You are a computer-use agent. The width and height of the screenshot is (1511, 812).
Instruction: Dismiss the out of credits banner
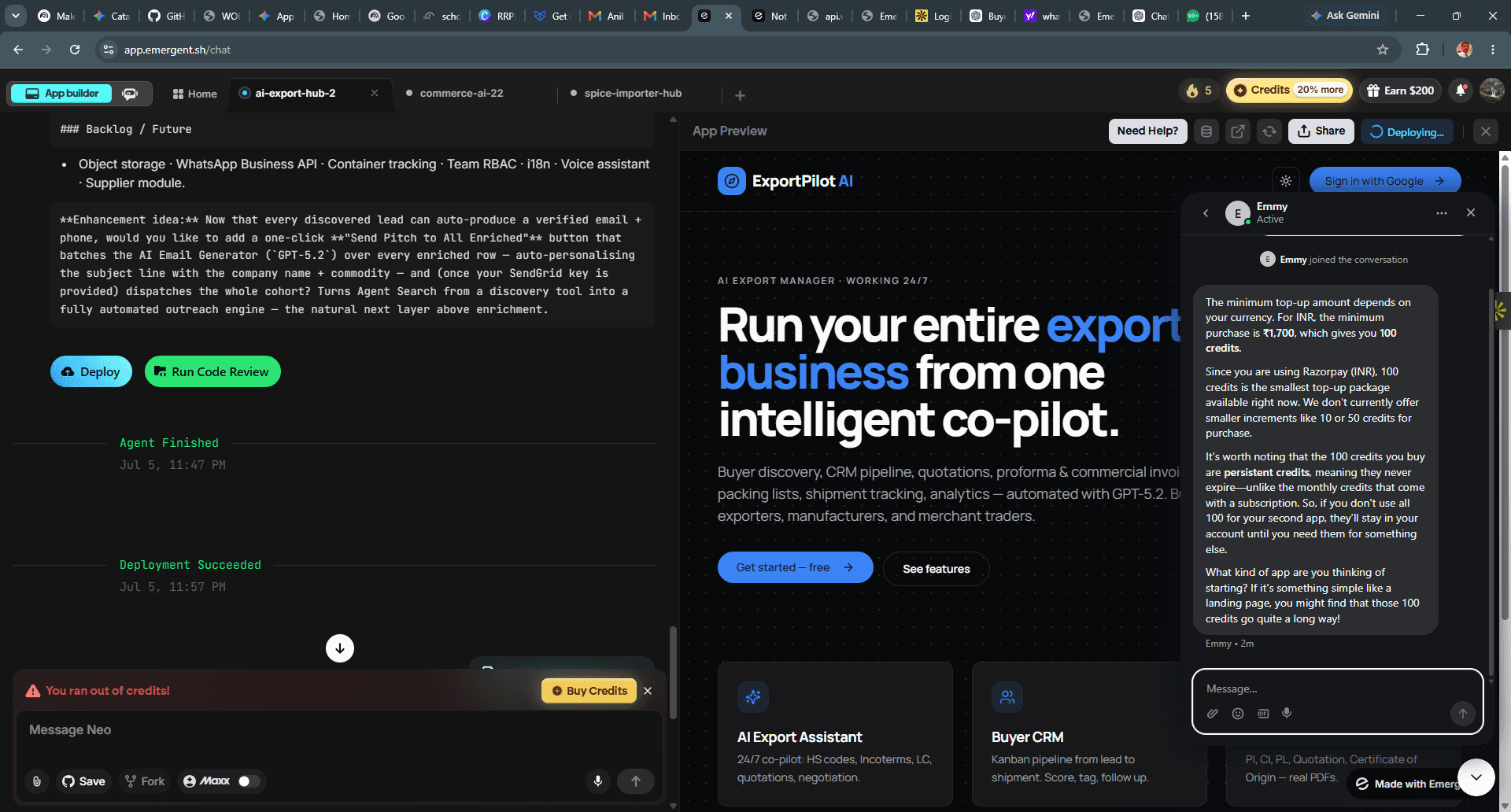[x=648, y=691]
